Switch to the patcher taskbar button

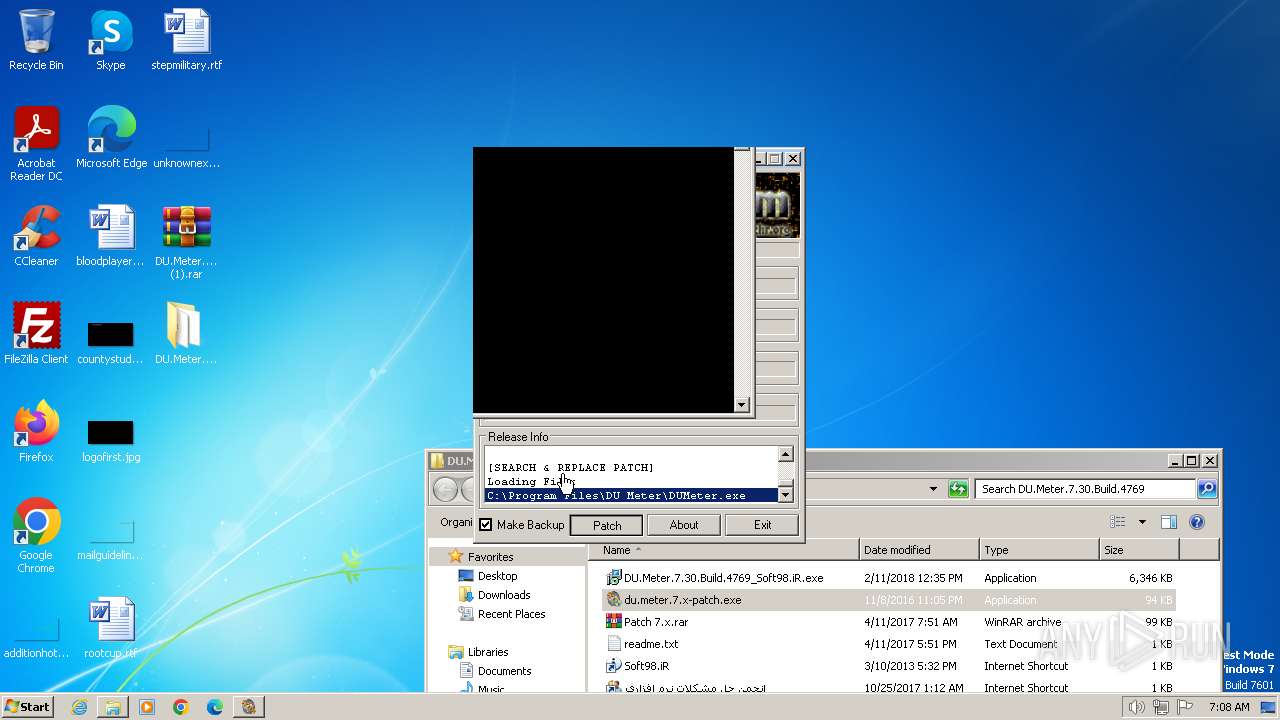point(249,707)
